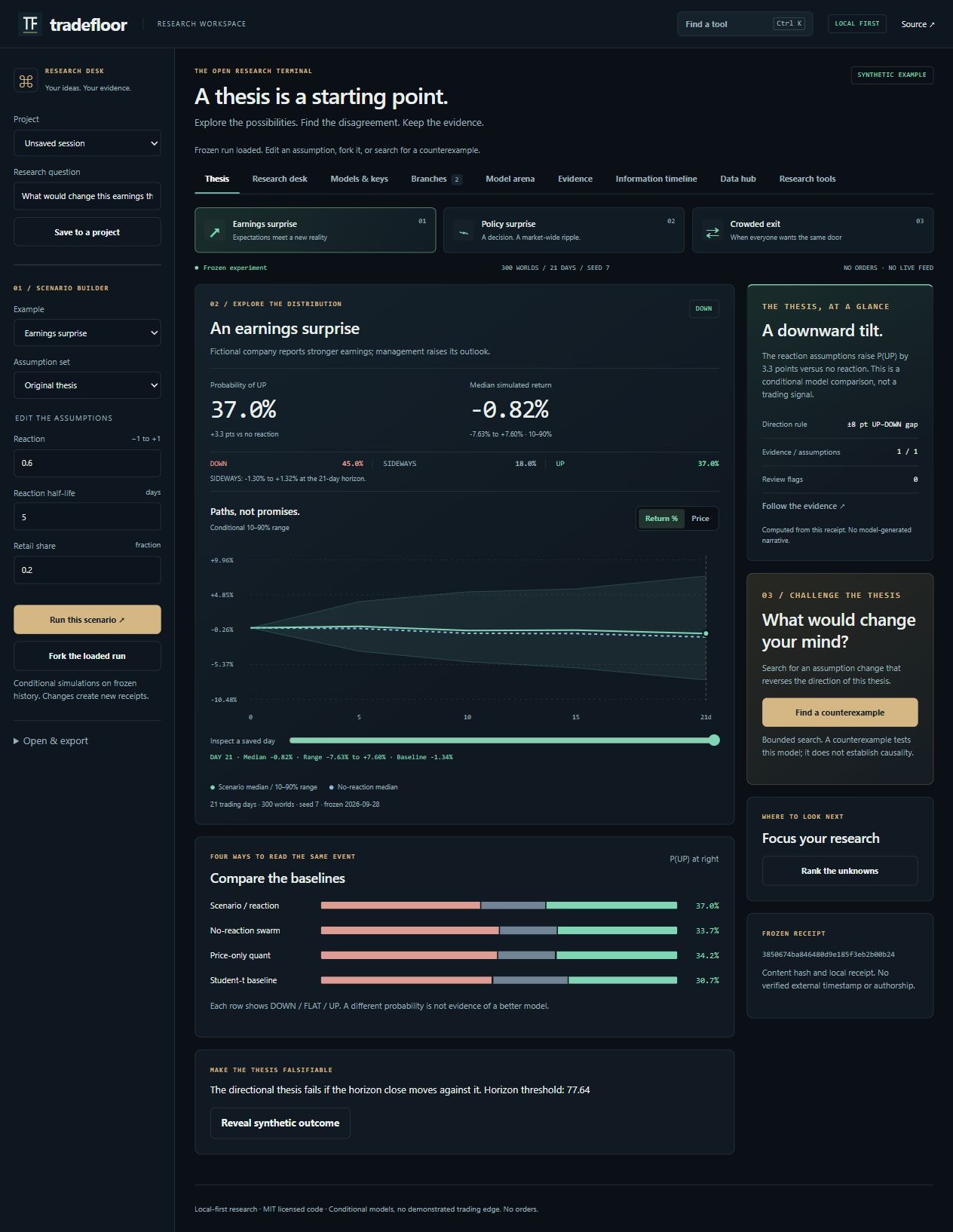Click the Reaction half-life input
Viewport: 953px width, 1232px height.
[x=87, y=517]
